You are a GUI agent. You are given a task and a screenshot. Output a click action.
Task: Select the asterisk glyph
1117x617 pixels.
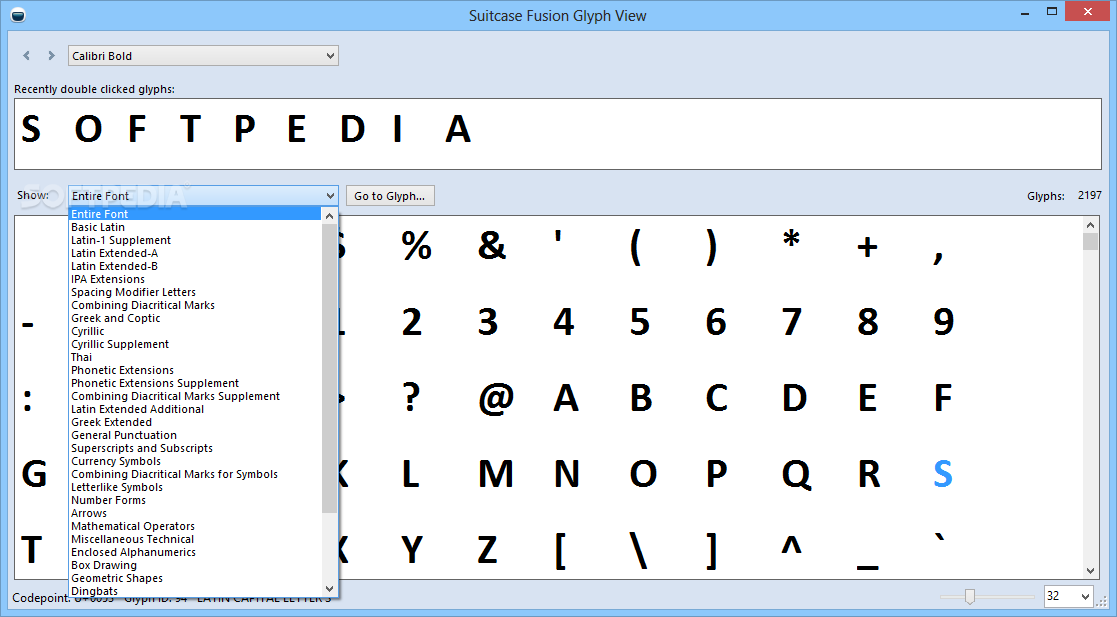point(791,239)
